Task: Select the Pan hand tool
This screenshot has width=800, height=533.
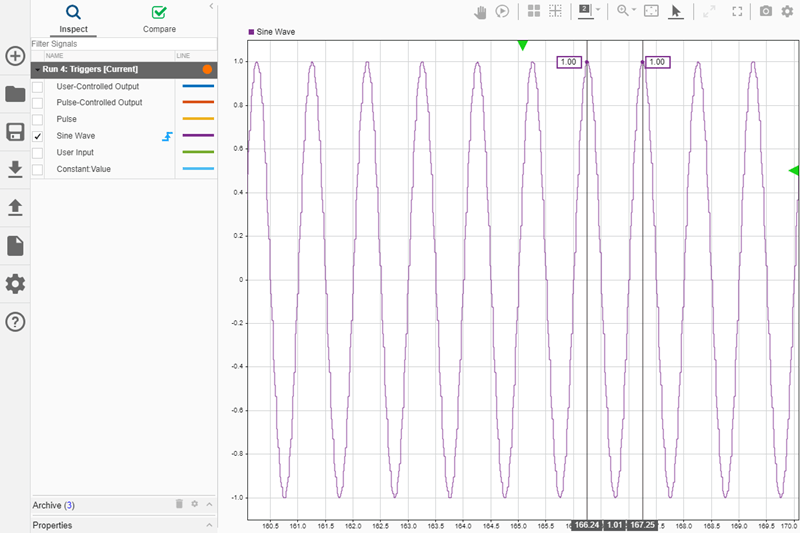Action: coord(480,12)
